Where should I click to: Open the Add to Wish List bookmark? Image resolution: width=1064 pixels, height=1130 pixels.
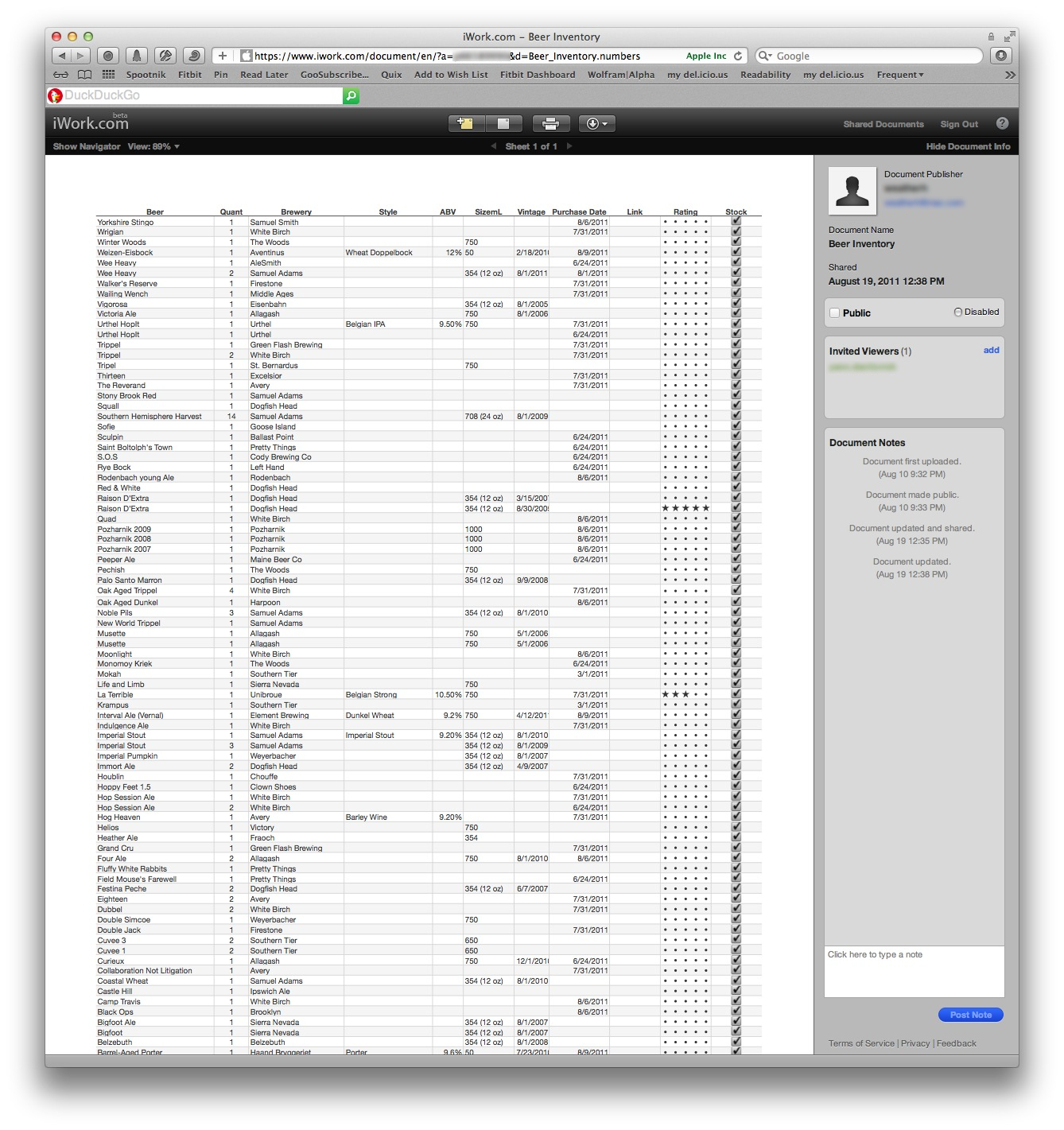pyautogui.click(x=451, y=75)
